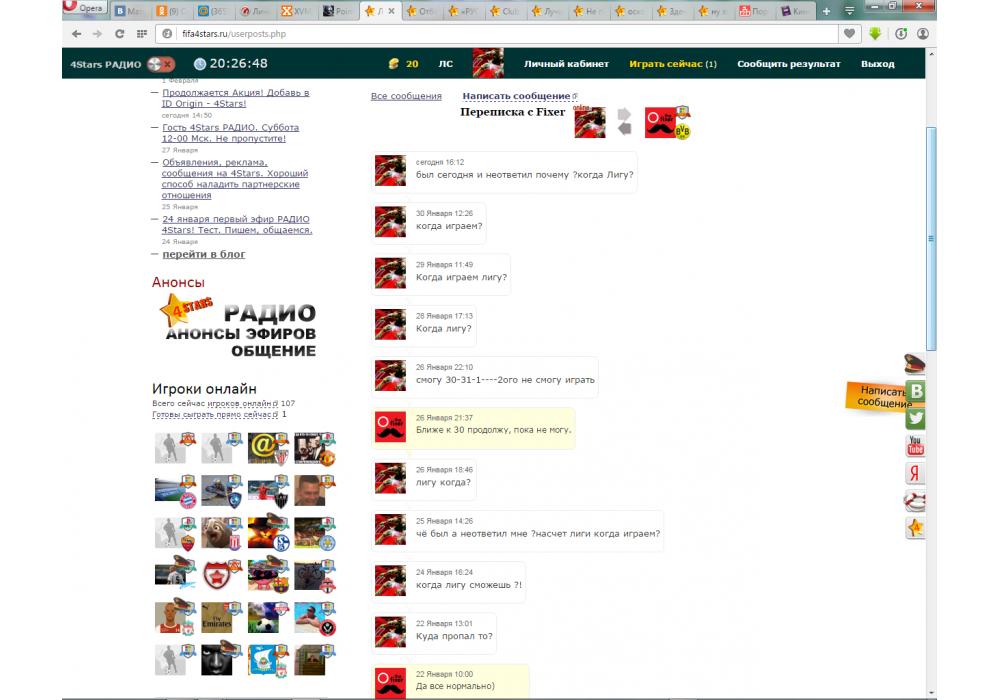Click Готовы сыграть прямо сейчас link

click(x=214, y=414)
